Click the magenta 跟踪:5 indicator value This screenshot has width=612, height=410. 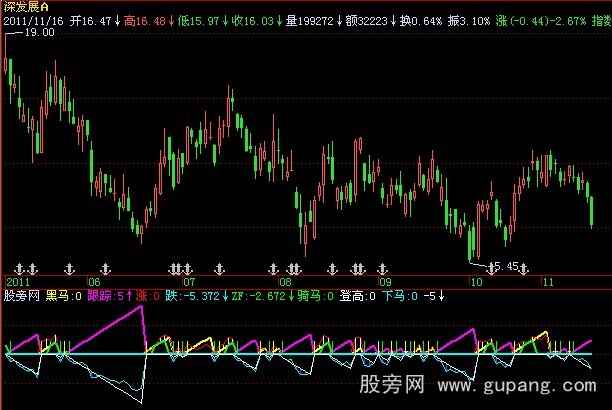coord(106,296)
